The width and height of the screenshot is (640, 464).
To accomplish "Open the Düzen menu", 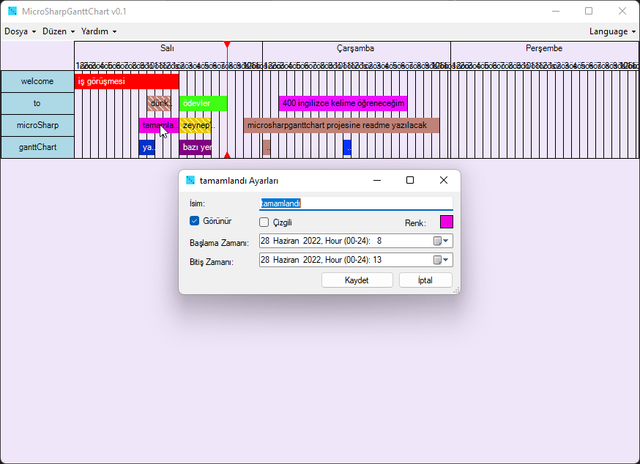I will point(58,31).
